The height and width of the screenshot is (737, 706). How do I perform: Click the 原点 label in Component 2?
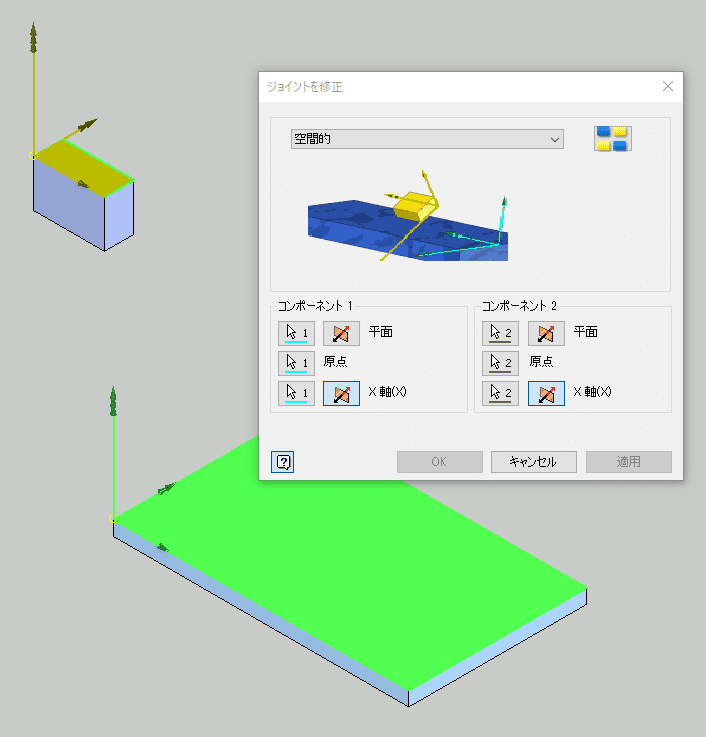click(x=541, y=361)
